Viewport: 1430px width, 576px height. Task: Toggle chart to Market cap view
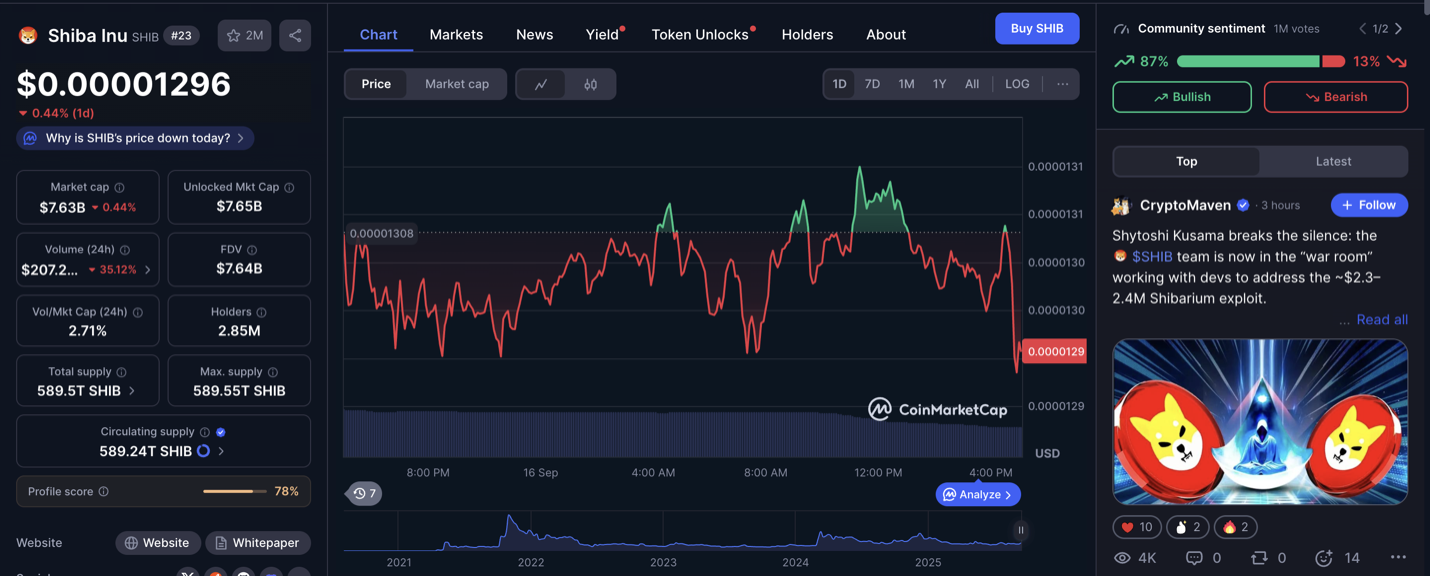pos(456,84)
